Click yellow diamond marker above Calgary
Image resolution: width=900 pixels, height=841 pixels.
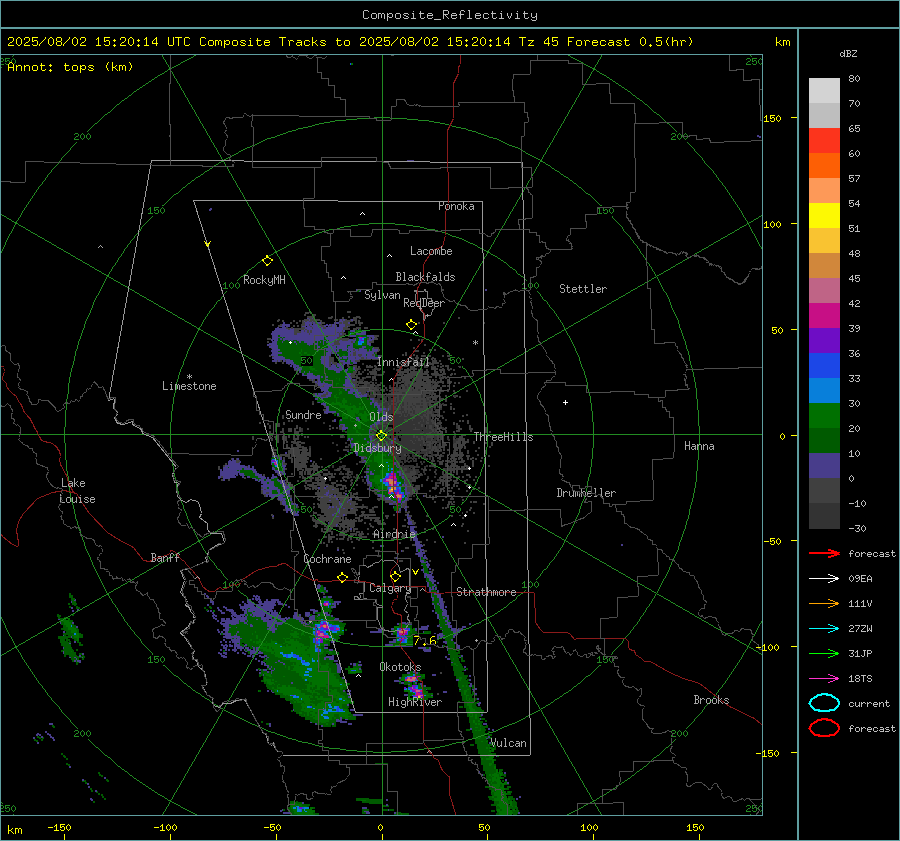(x=395, y=576)
